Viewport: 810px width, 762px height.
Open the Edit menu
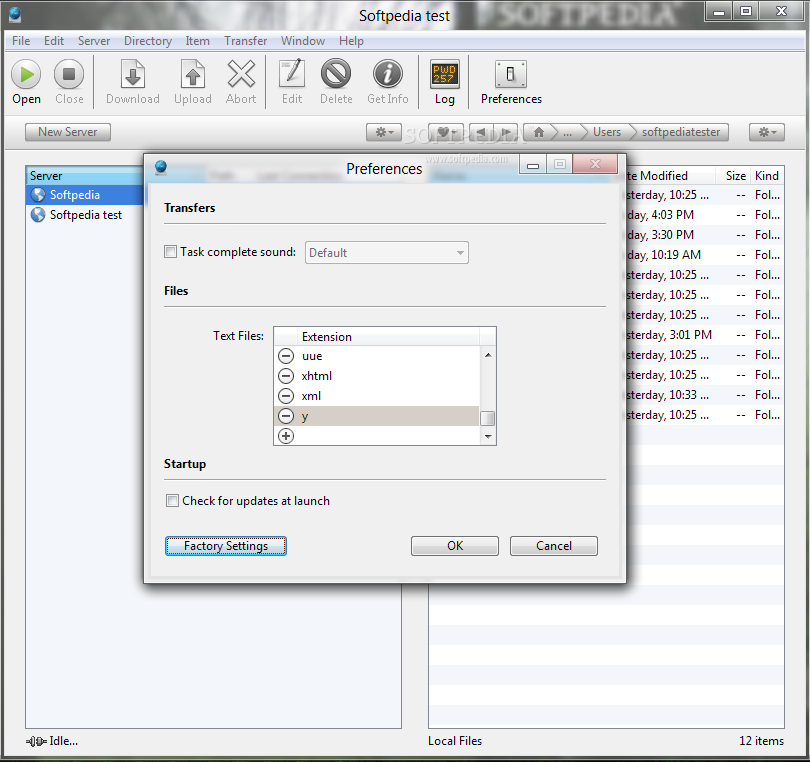pyautogui.click(x=54, y=41)
